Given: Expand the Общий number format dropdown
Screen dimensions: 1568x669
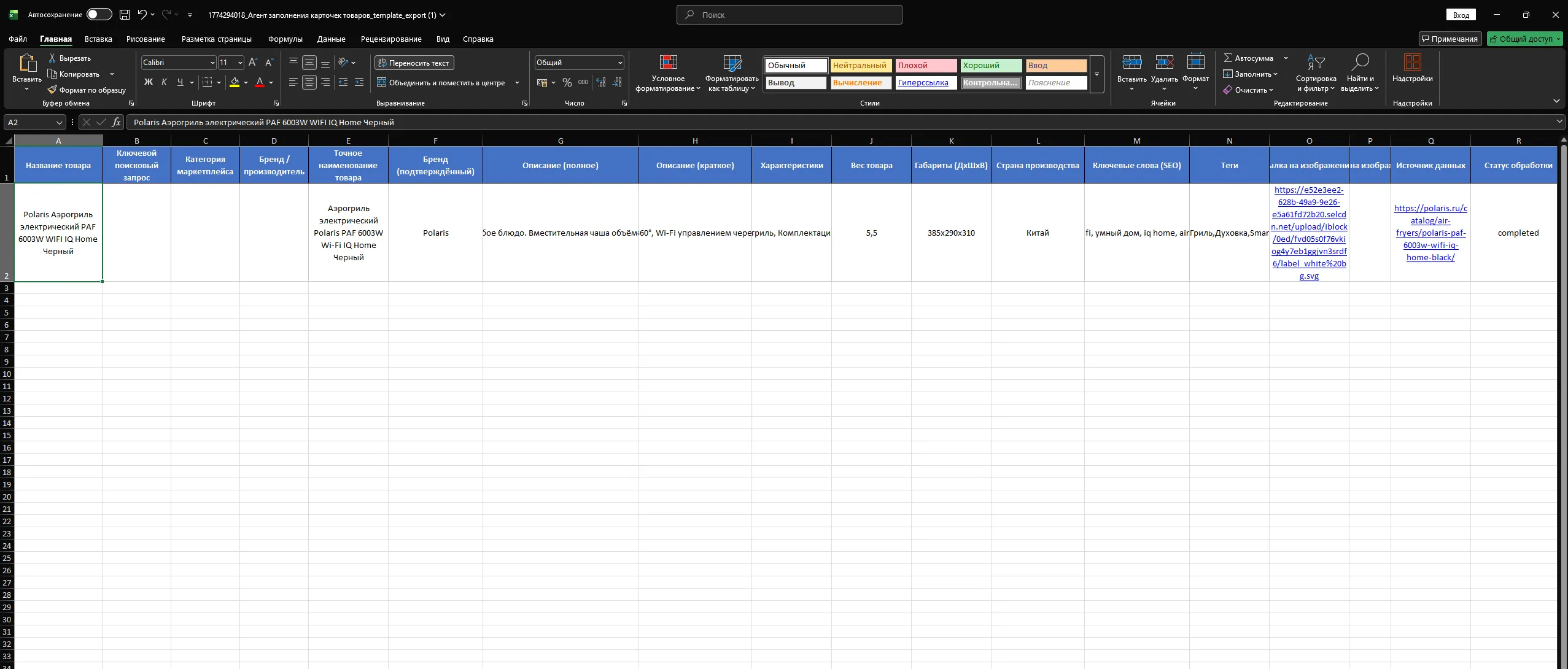Looking at the screenshot, I should click(x=620, y=63).
